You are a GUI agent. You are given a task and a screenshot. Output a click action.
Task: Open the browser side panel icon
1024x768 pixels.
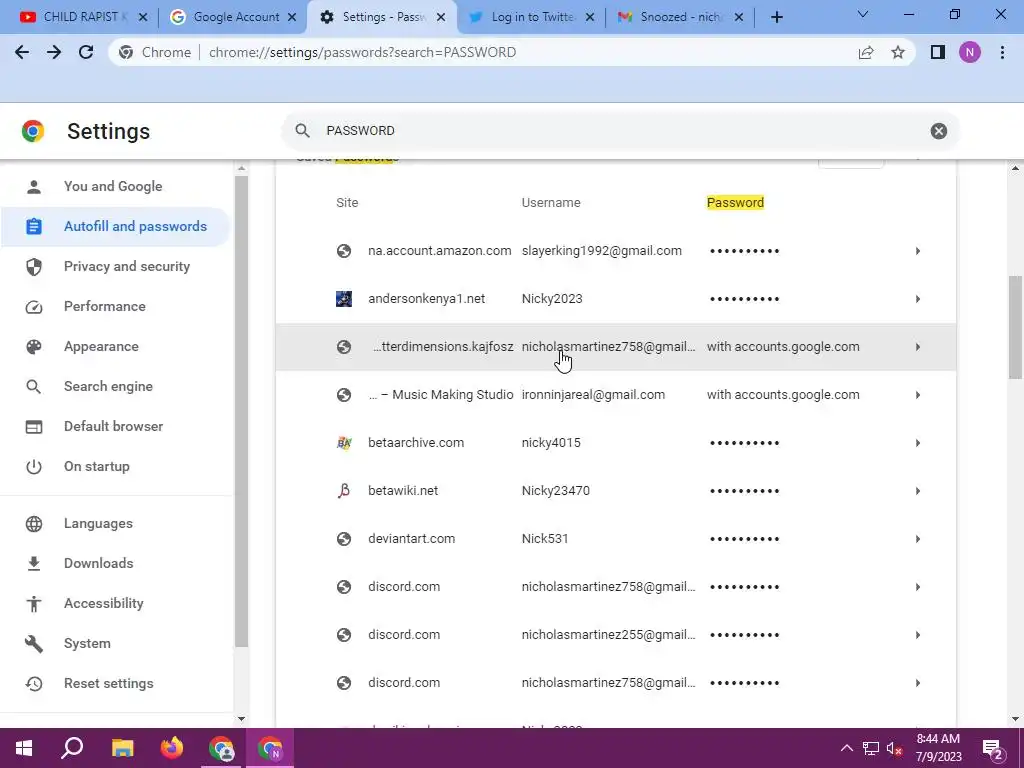point(938,52)
